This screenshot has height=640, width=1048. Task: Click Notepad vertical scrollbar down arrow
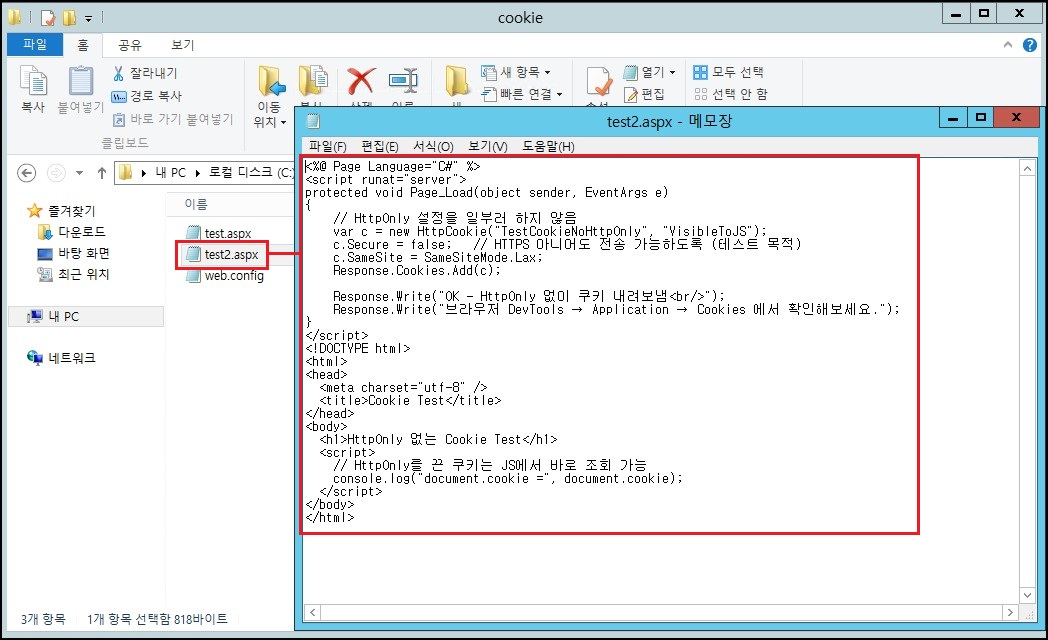click(x=1027, y=595)
